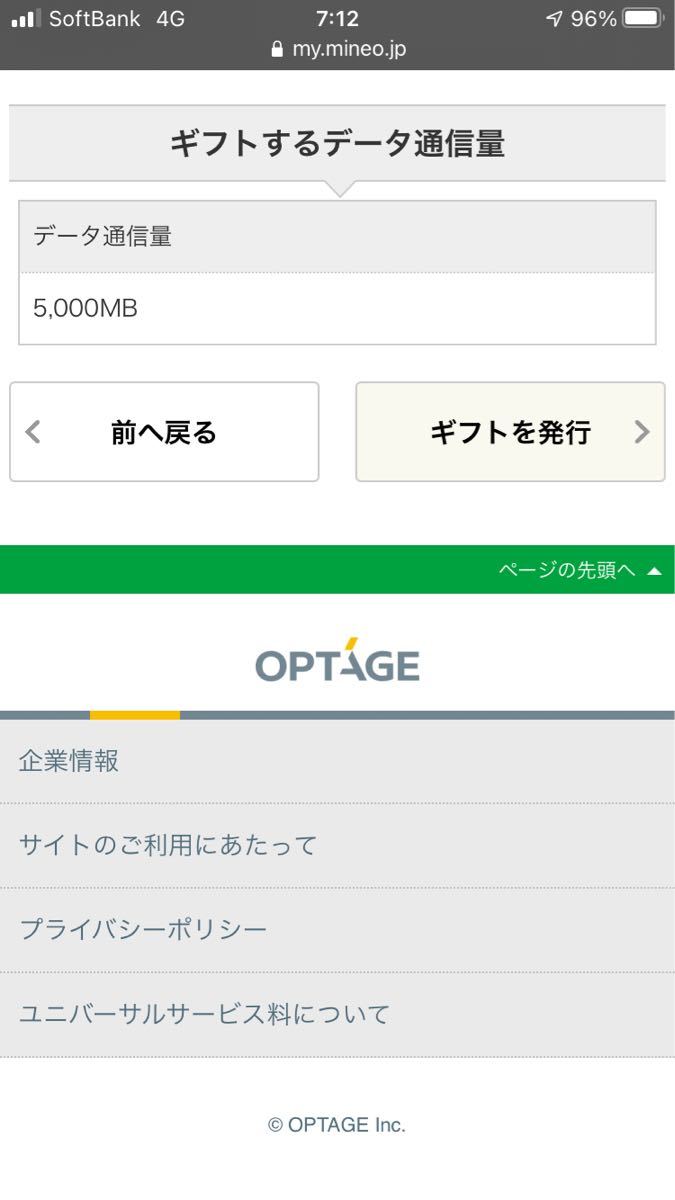Viewport: 675px width, 1200px height.
Task: Tap the signal strength bars icon
Action: pyautogui.click(x=25, y=18)
